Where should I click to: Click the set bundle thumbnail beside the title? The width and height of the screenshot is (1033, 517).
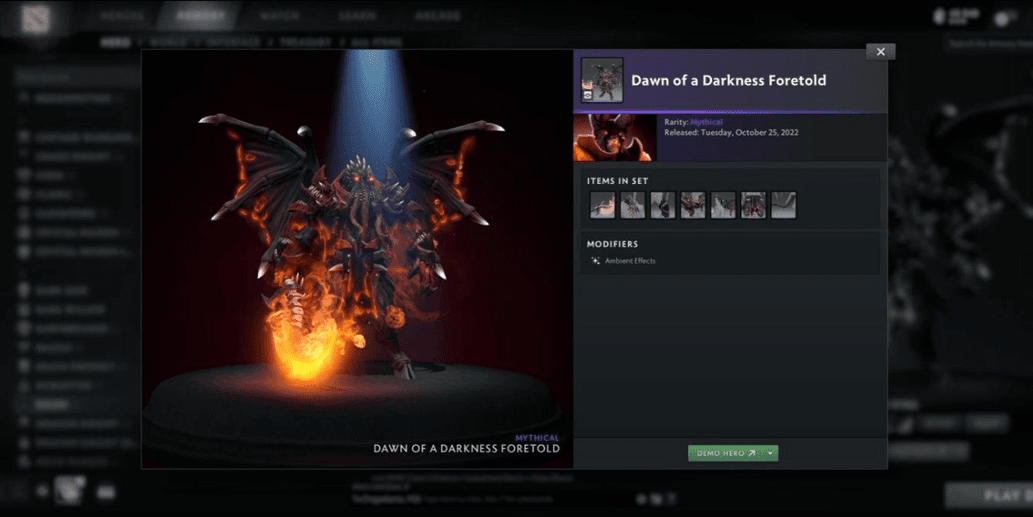[x=602, y=80]
